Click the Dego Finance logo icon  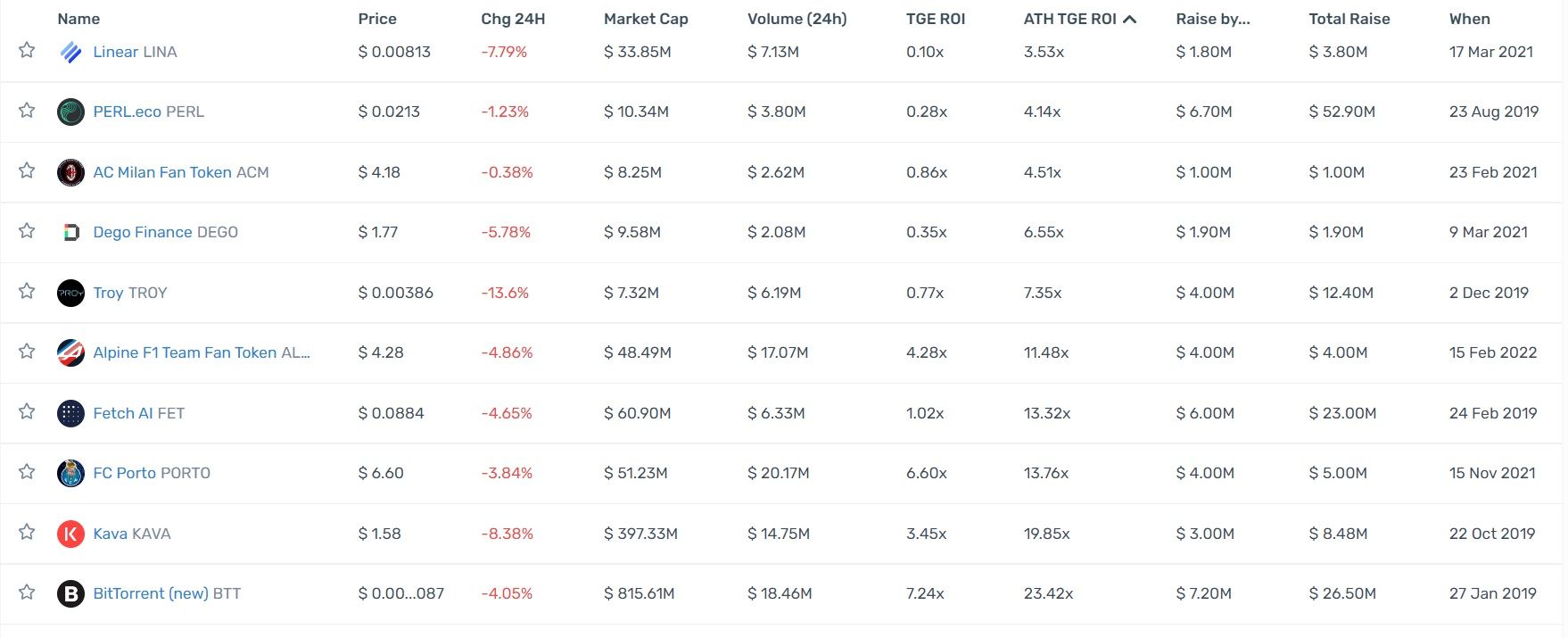point(70,233)
